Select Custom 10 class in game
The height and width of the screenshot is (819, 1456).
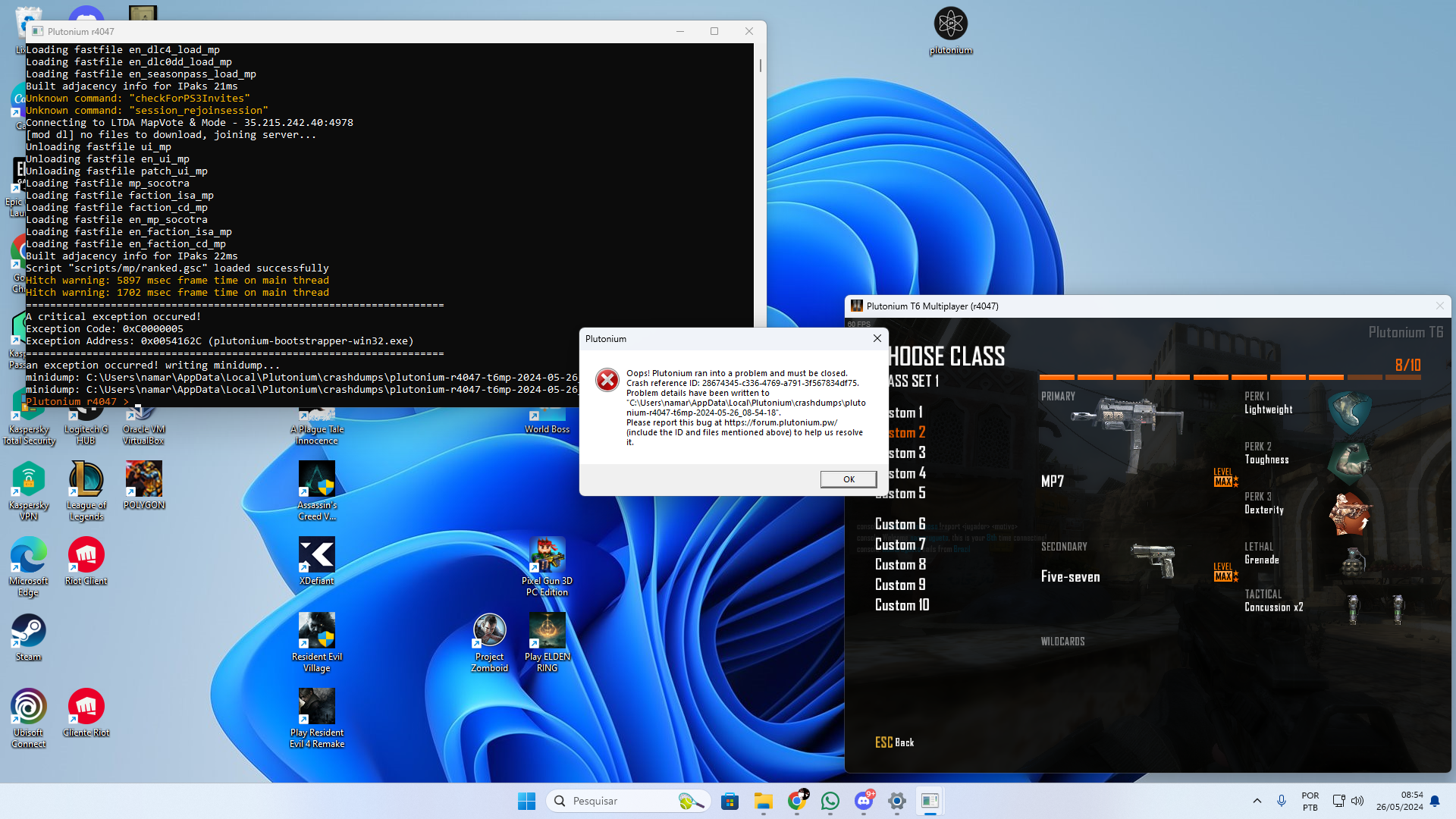[902, 605]
